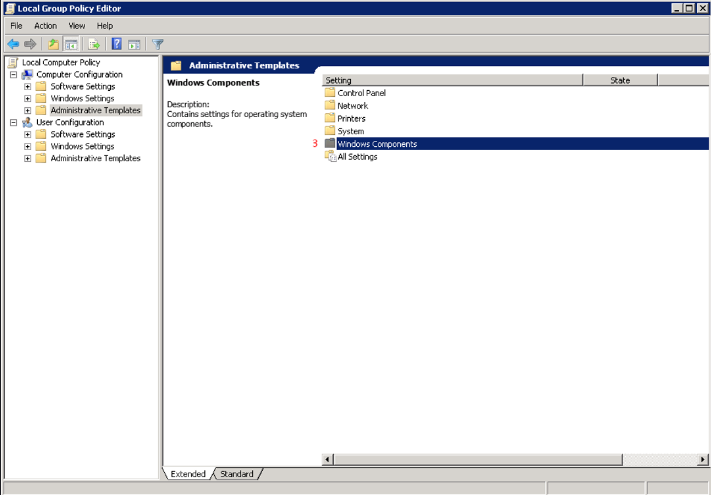
Task: Click the horizontal scrollbar right arrow
Action: [x=703, y=459]
